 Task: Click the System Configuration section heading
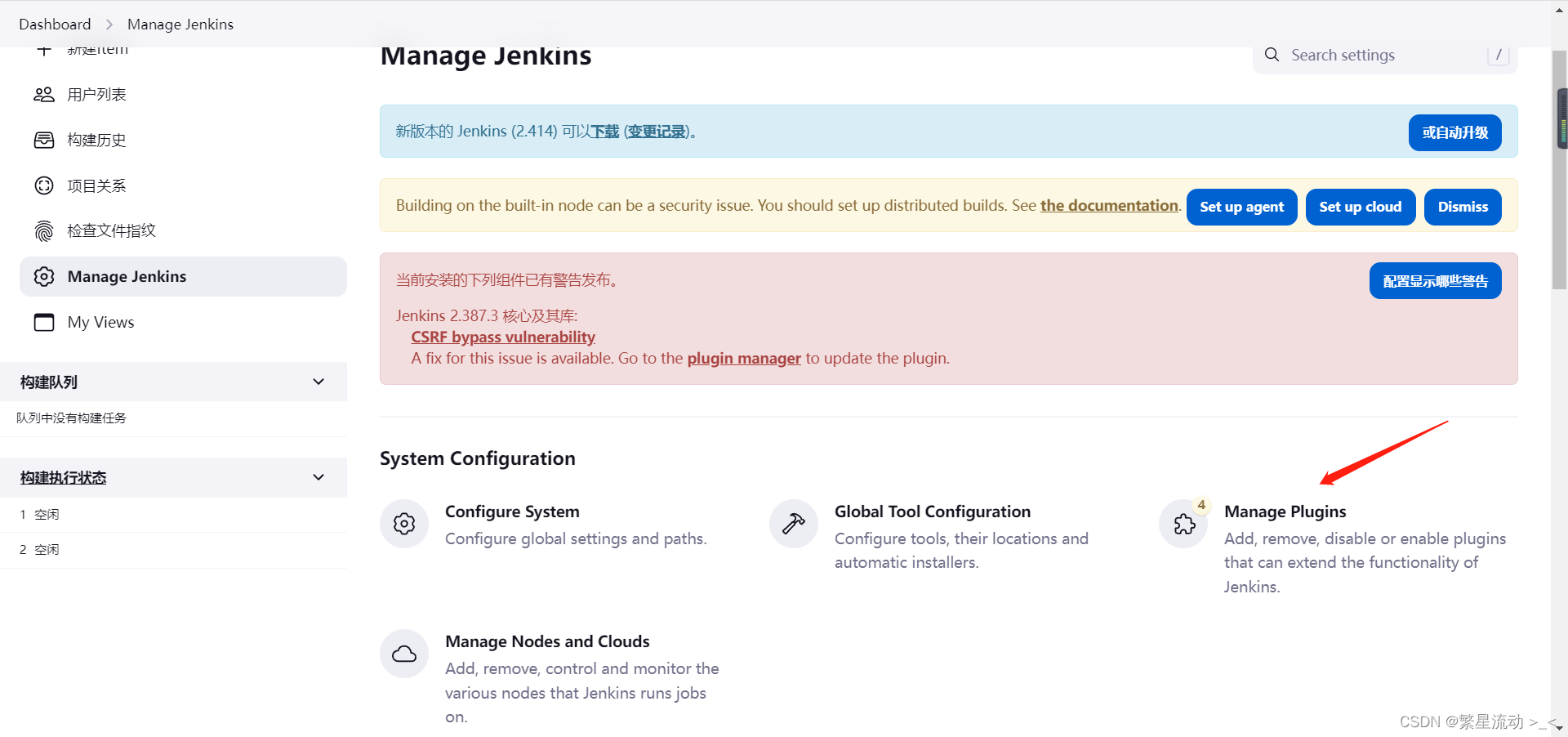pyautogui.click(x=478, y=458)
